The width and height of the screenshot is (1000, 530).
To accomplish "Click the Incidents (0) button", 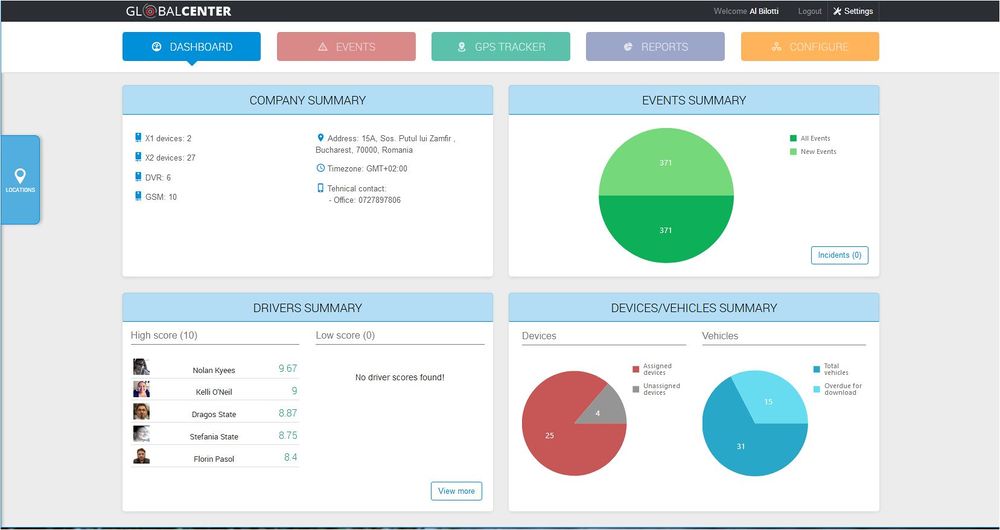I will [x=839, y=255].
